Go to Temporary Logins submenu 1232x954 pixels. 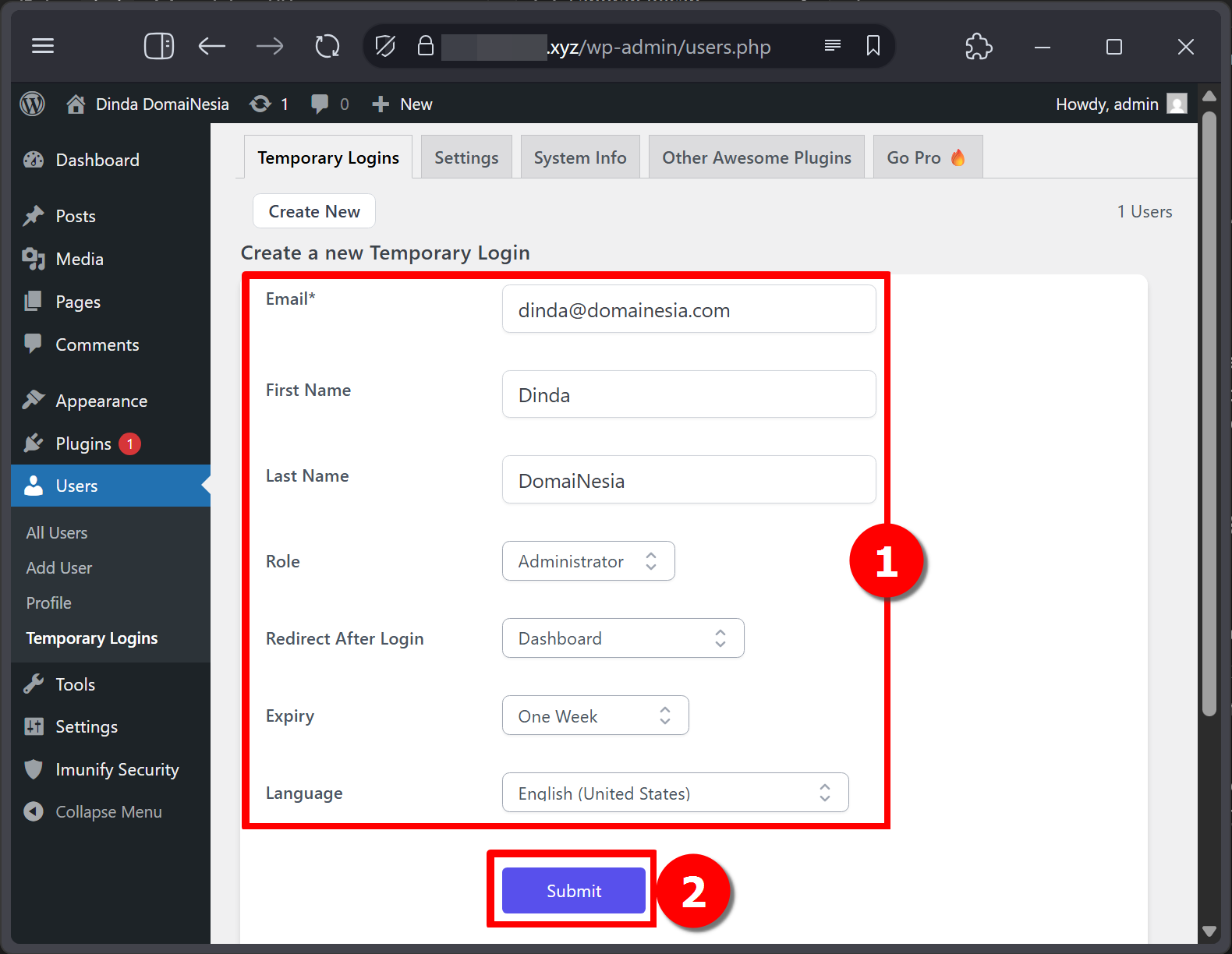[92, 638]
